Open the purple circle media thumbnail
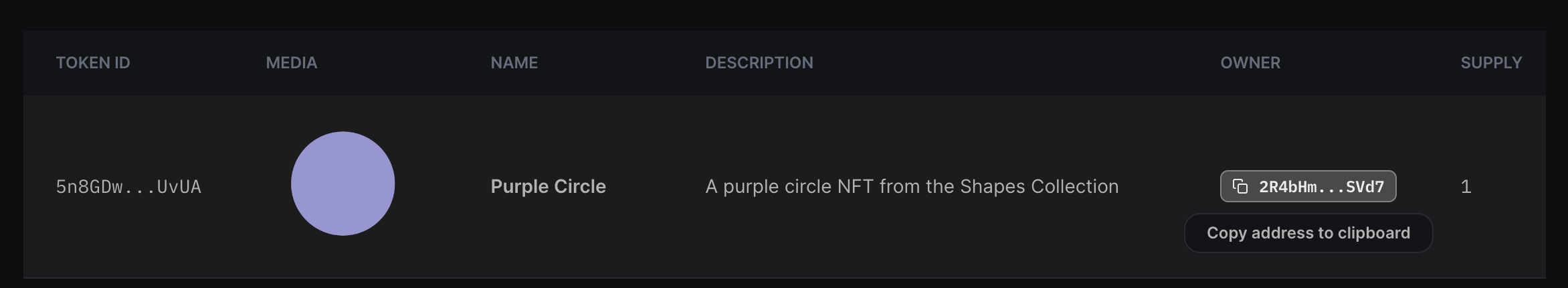 [x=342, y=184]
